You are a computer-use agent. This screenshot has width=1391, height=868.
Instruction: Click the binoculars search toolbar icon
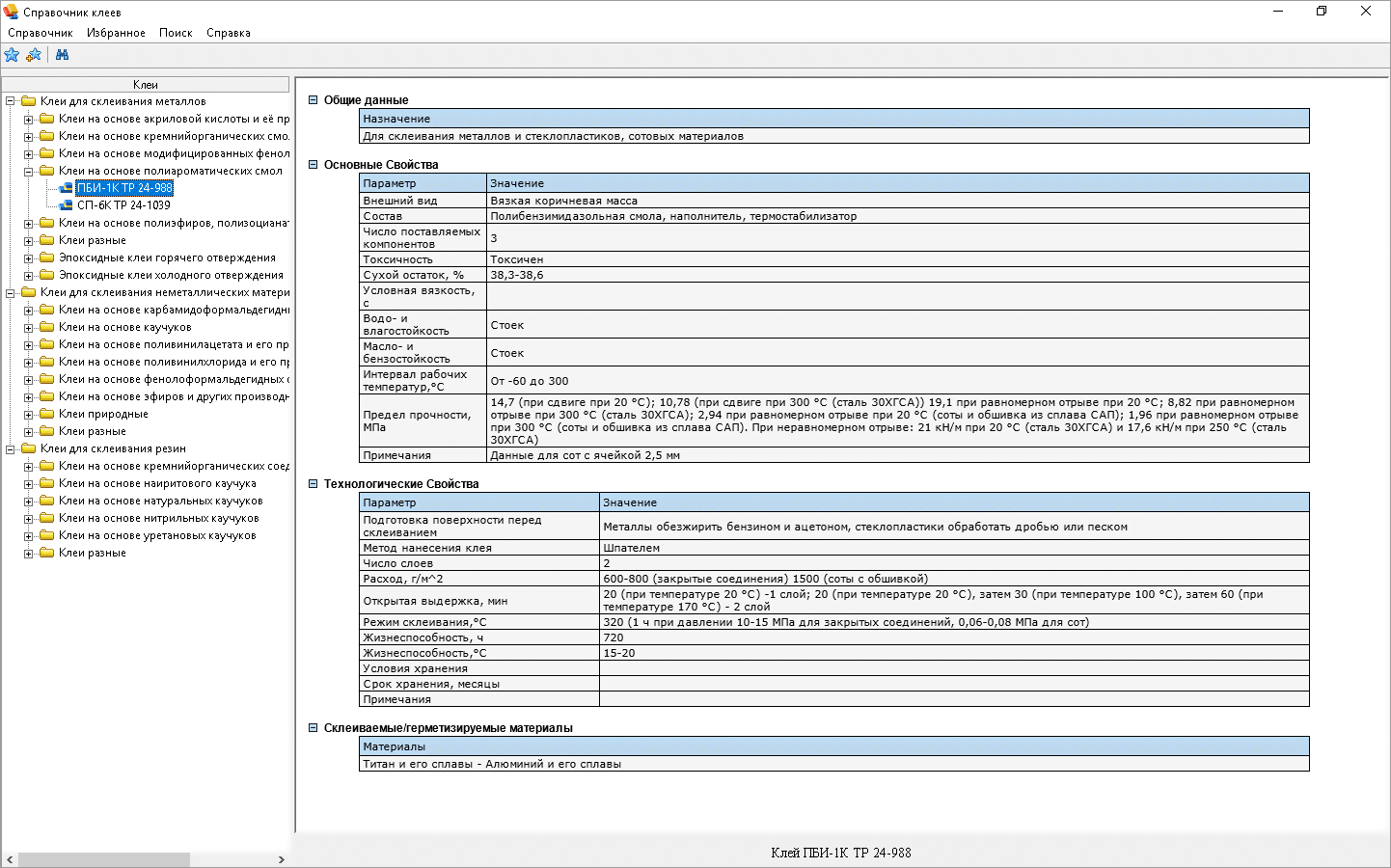63,55
